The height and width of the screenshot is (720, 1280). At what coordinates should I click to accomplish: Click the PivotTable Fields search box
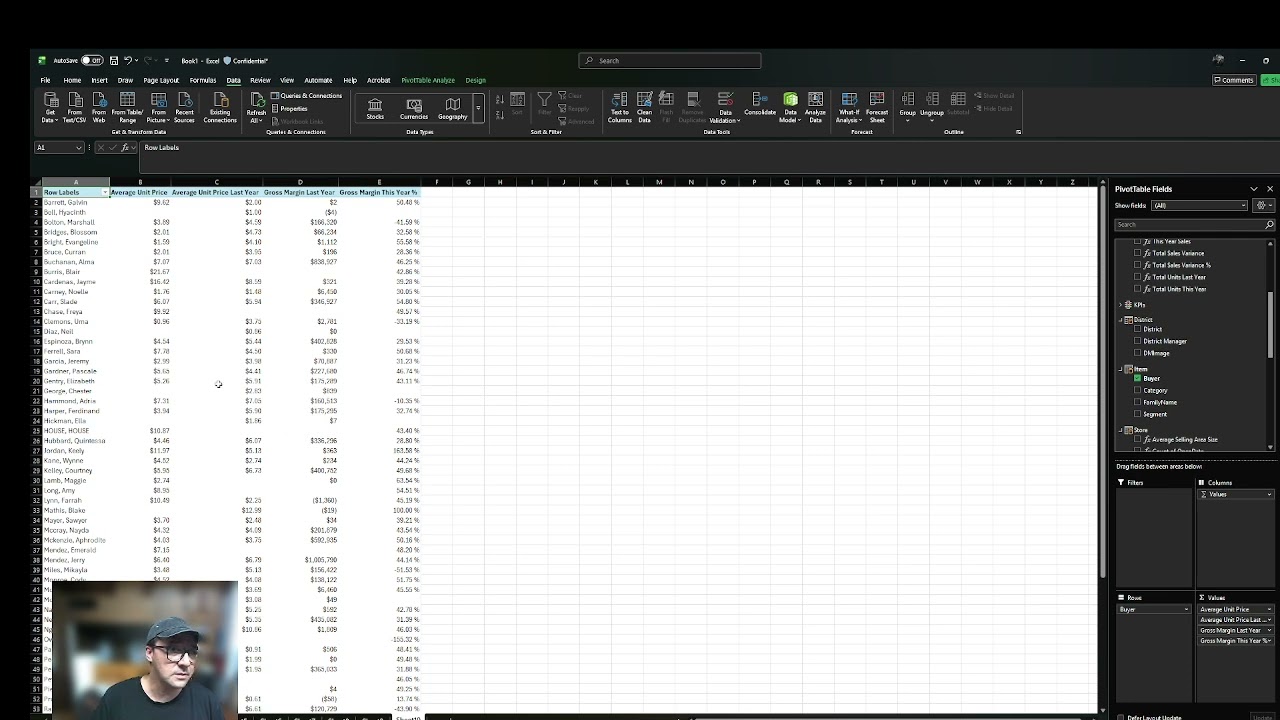[x=1195, y=224]
